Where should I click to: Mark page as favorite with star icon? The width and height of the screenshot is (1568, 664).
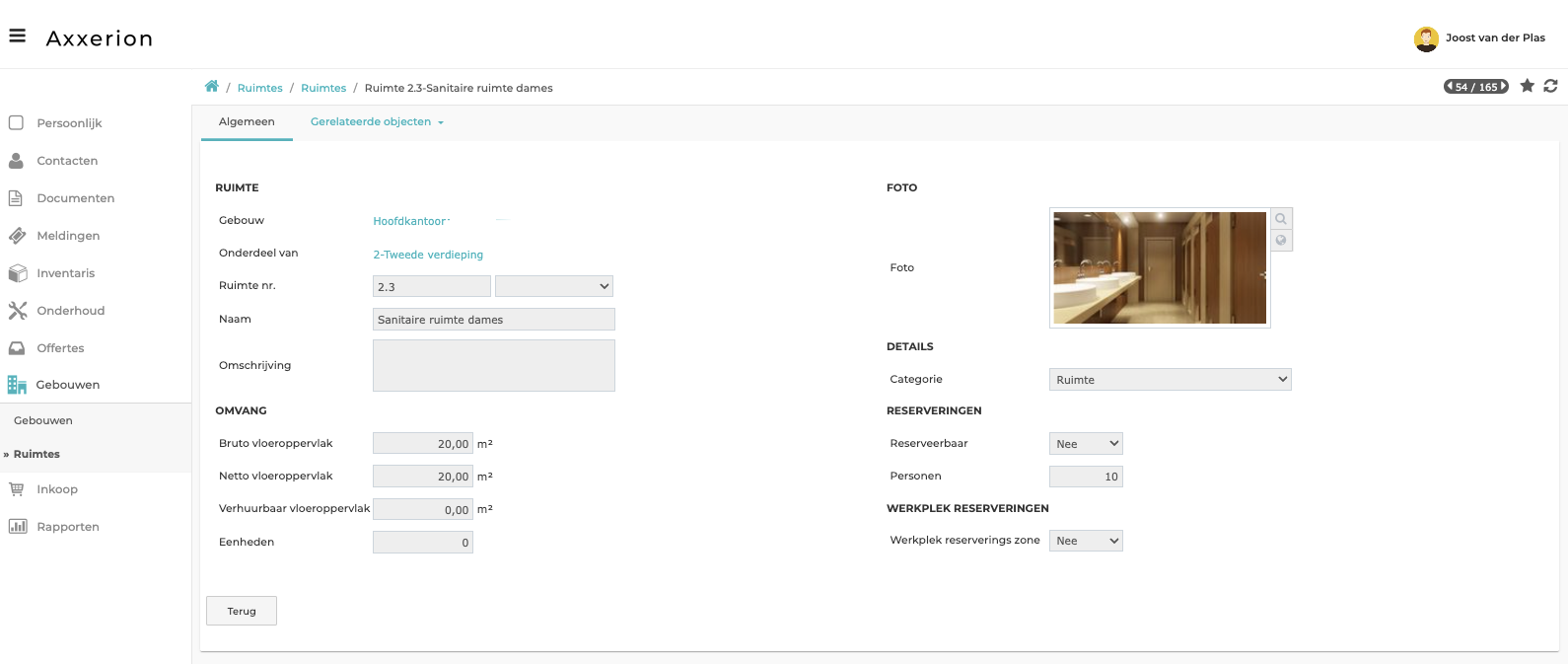click(x=1527, y=86)
